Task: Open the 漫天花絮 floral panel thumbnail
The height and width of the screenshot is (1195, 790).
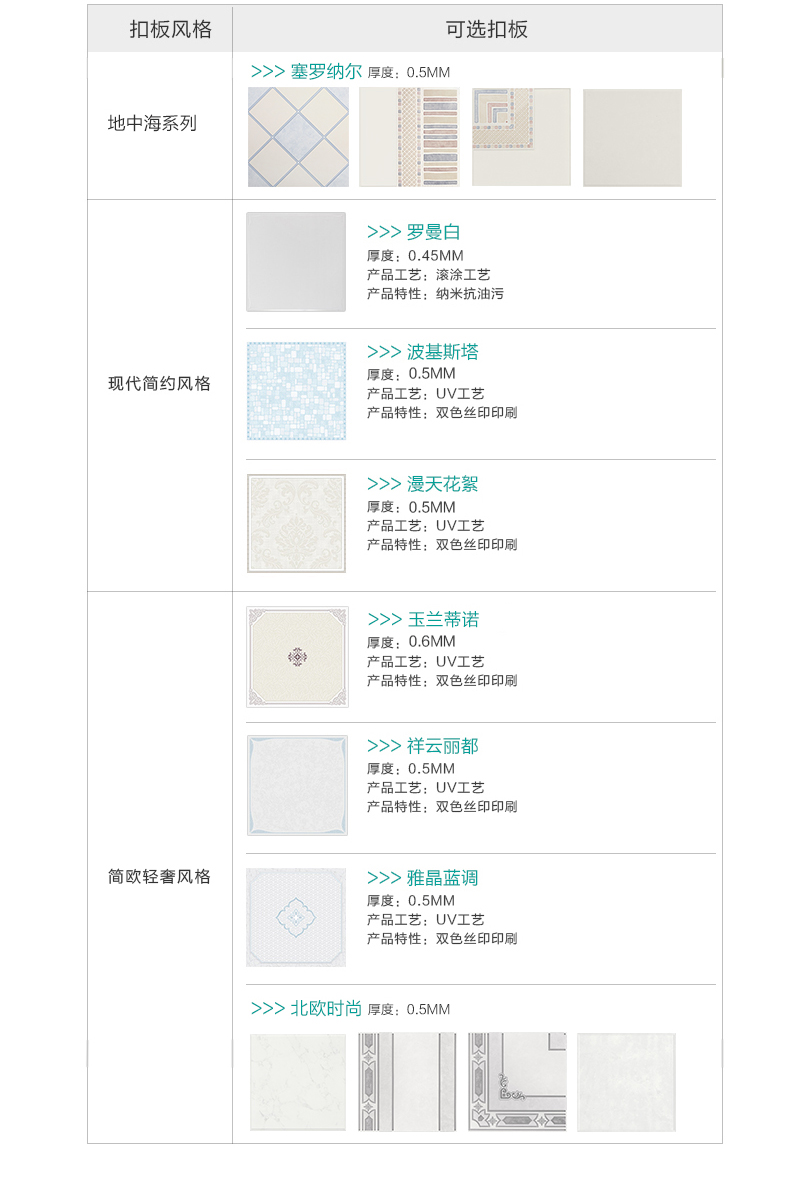Action: (296, 523)
